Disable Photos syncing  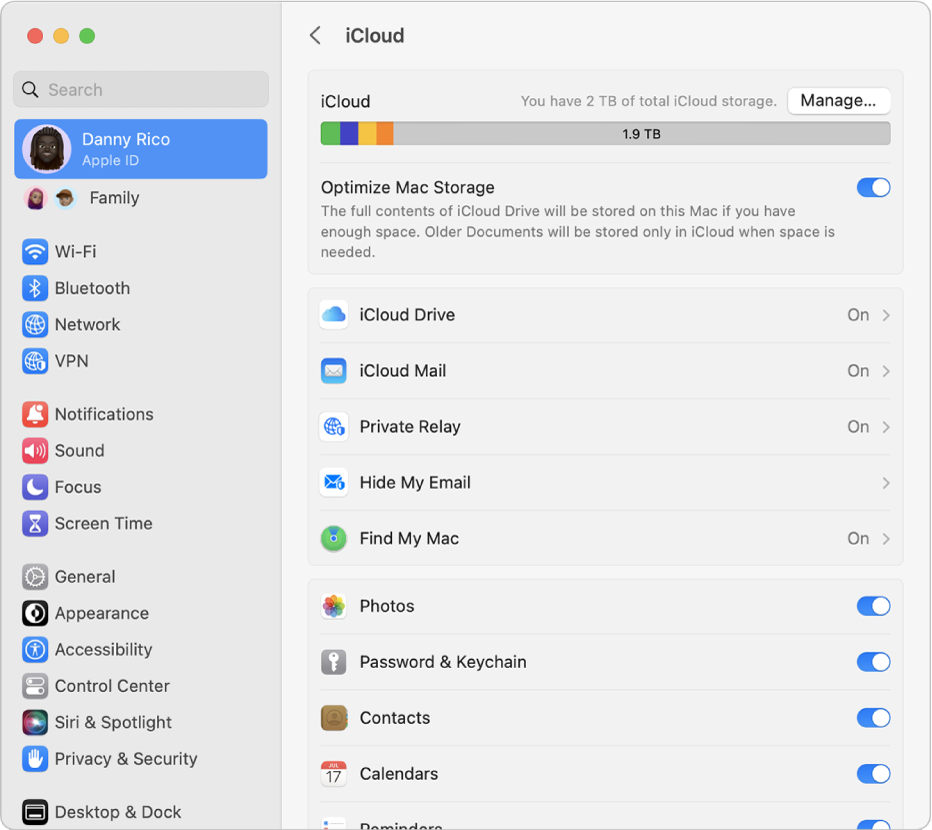[873, 606]
